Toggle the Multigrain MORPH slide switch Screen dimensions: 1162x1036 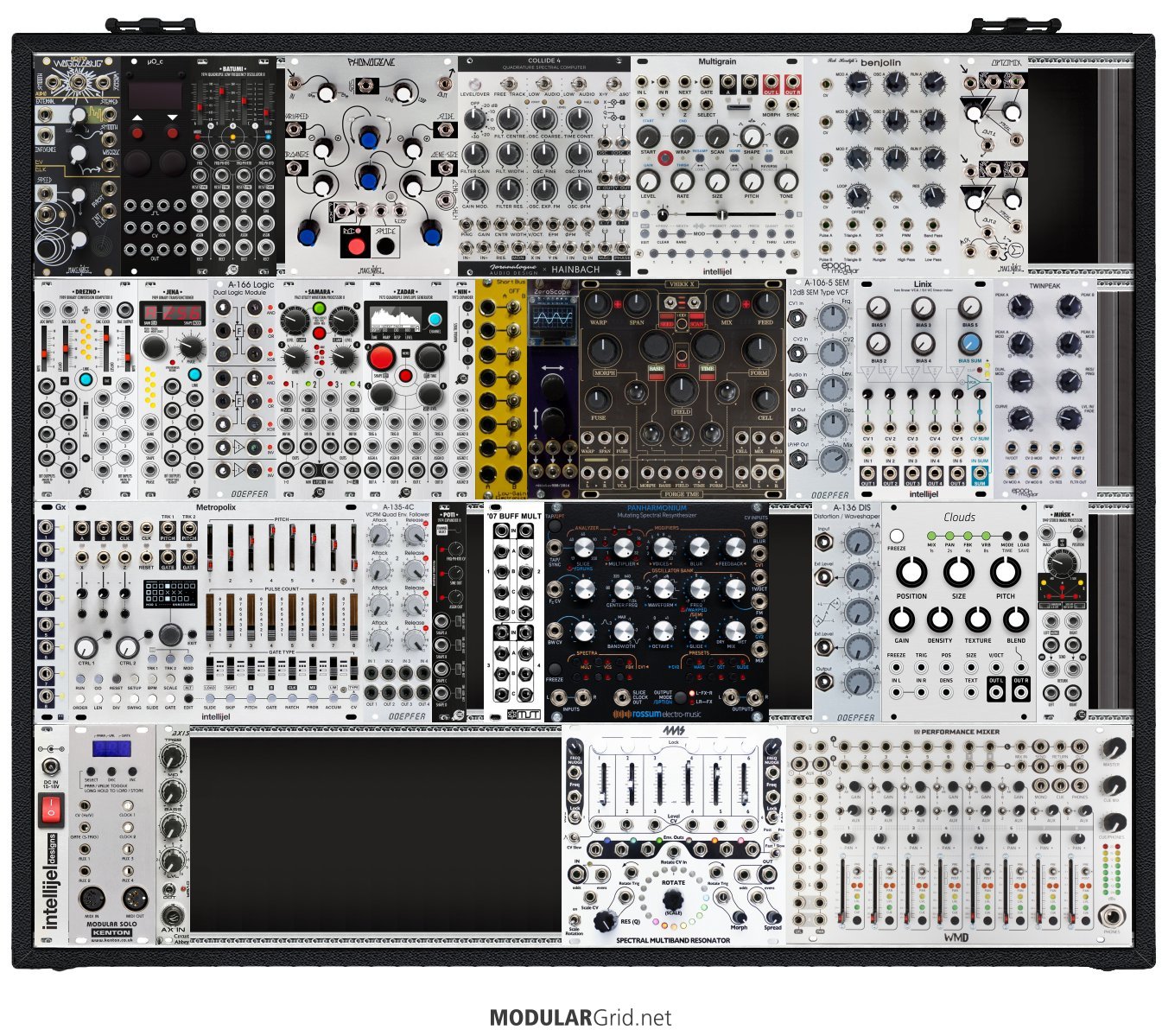tap(737, 105)
